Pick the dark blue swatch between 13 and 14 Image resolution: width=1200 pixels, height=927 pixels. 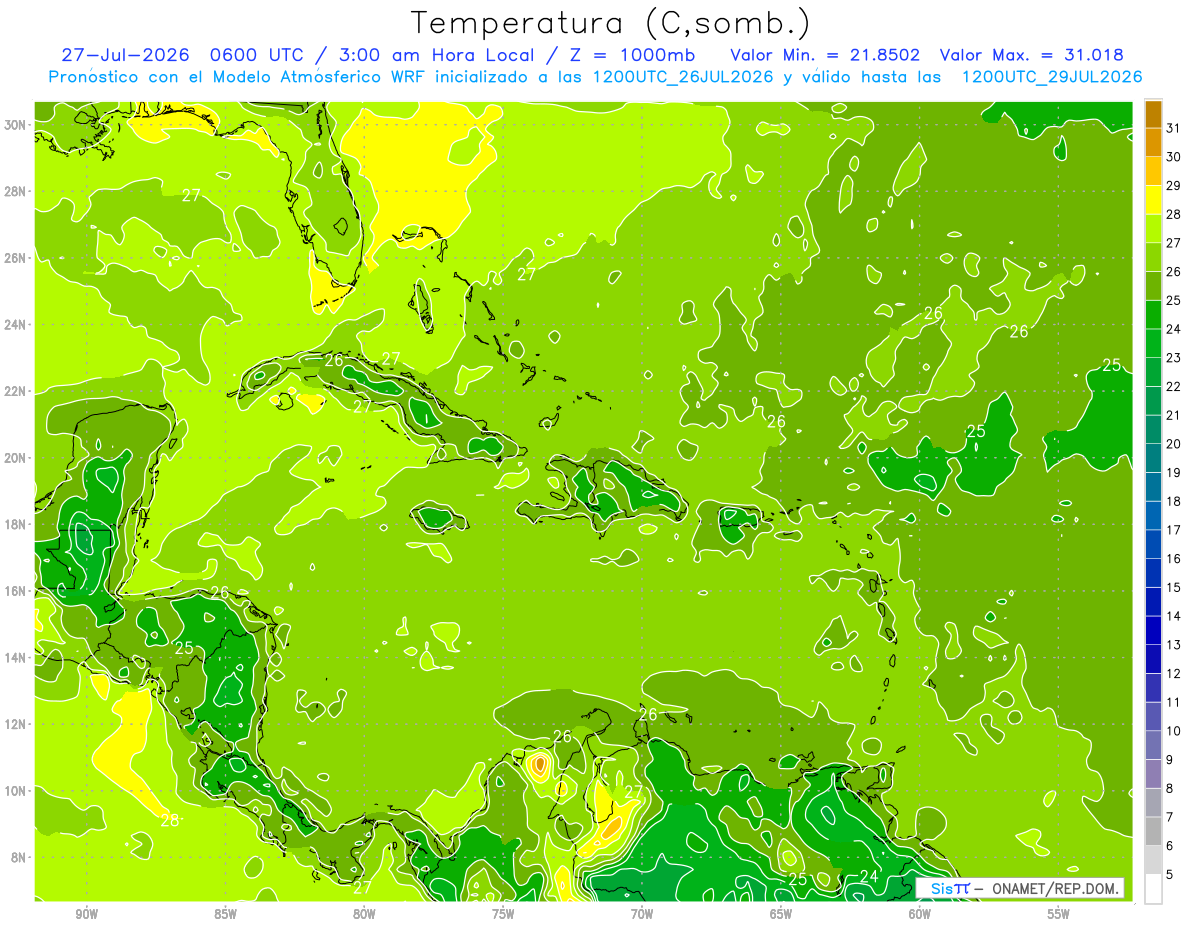pos(1153,630)
